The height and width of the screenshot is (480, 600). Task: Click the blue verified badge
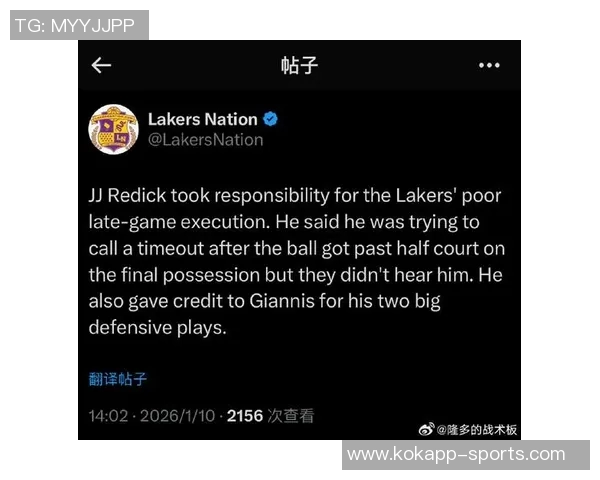coord(270,119)
